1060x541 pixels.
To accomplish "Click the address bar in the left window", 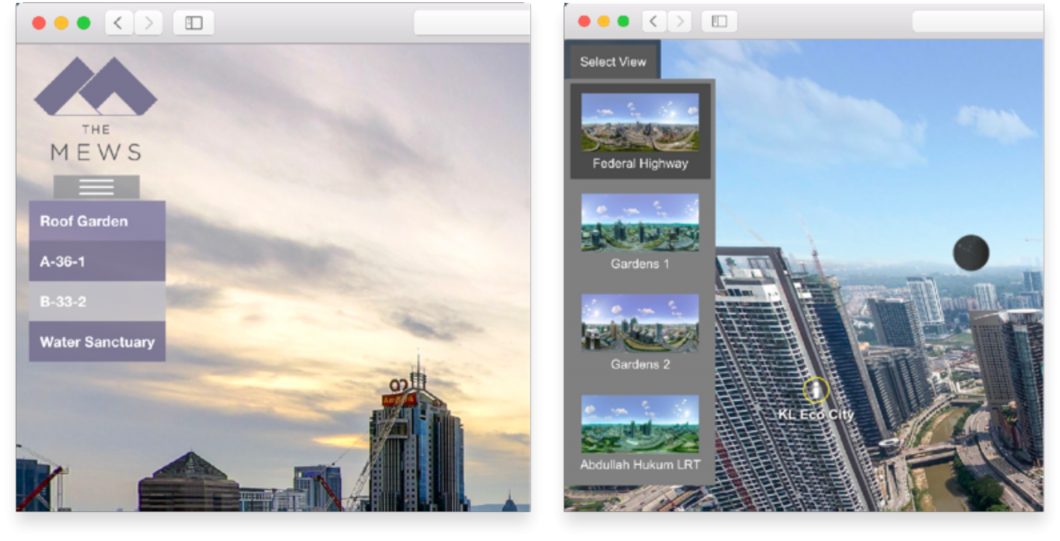I will tap(471, 23).
